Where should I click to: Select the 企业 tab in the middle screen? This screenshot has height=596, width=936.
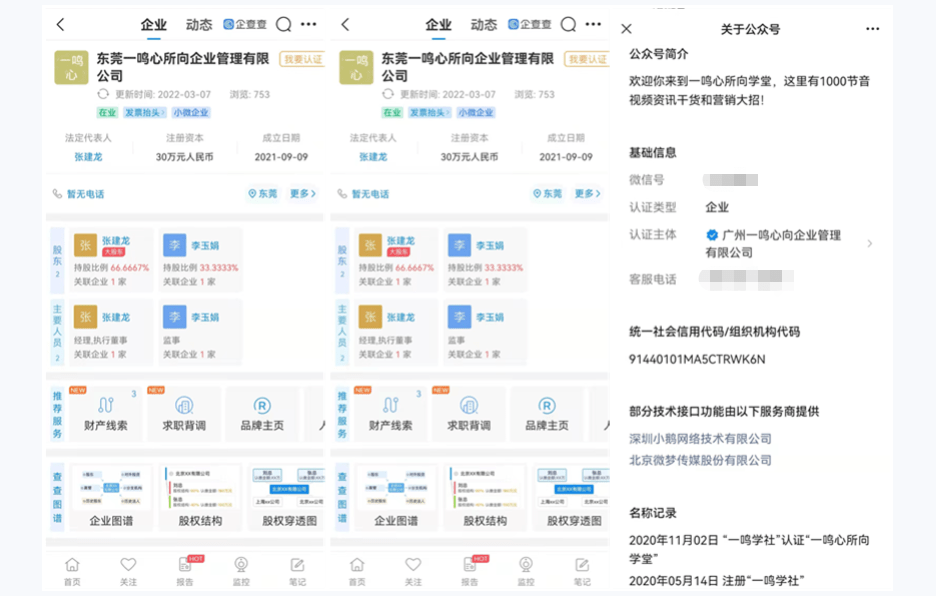[438, 25]
